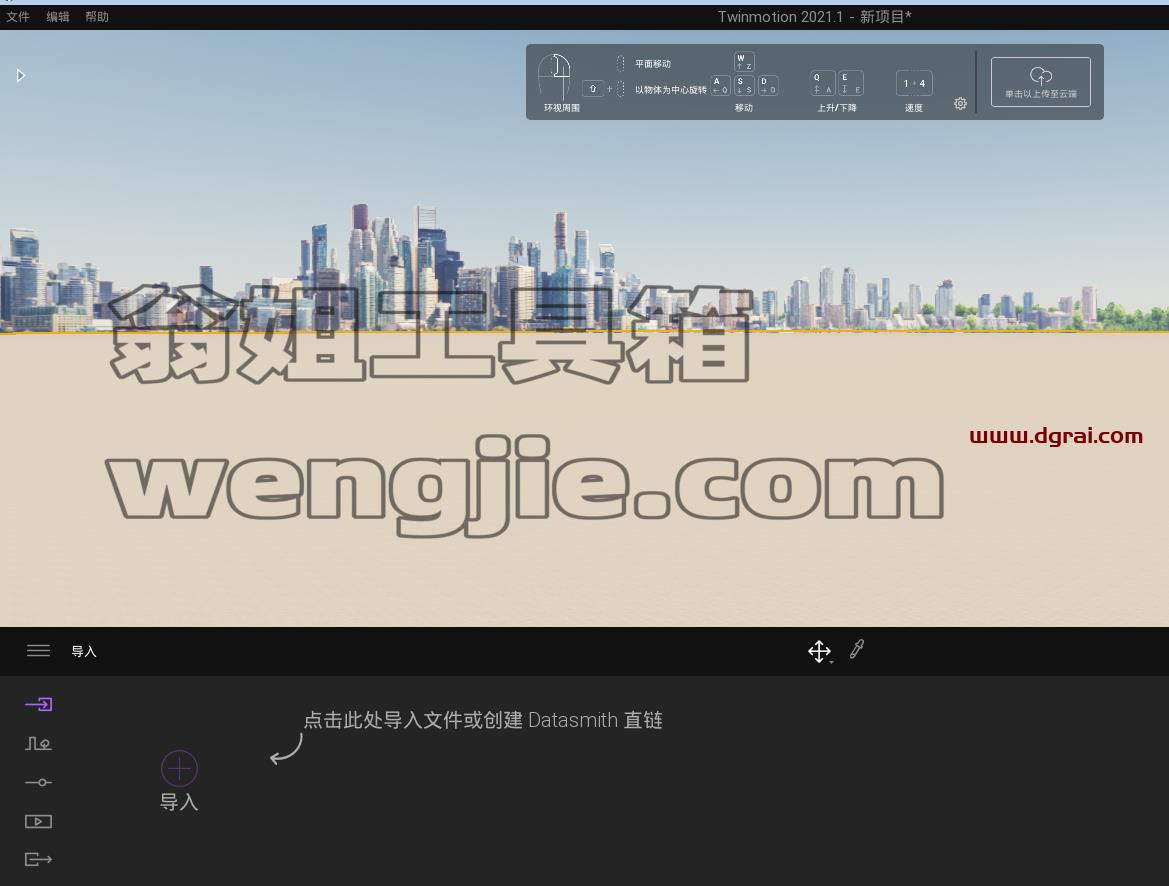Click the mouse look-around diagram
1169x886 pixels.
click(555, 76)
